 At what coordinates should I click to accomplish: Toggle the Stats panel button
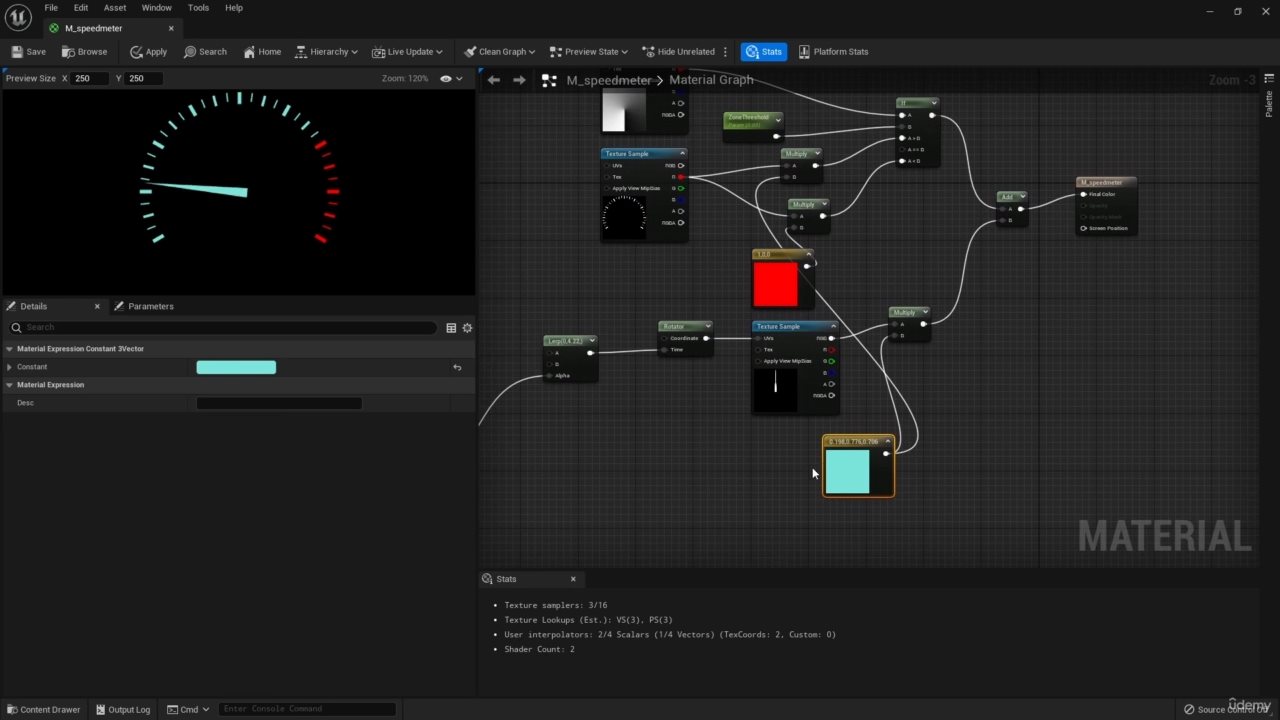(x=763, y=52)
